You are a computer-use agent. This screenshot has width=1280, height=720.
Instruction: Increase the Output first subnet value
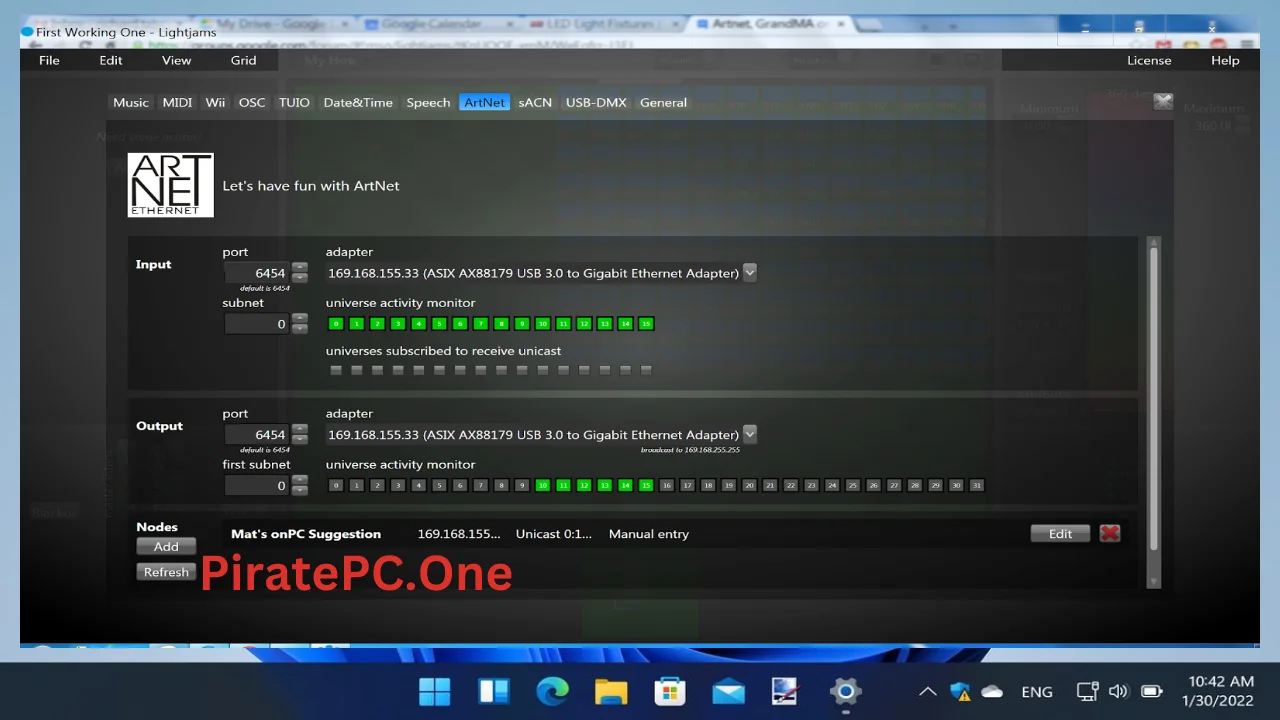[299, 480]
